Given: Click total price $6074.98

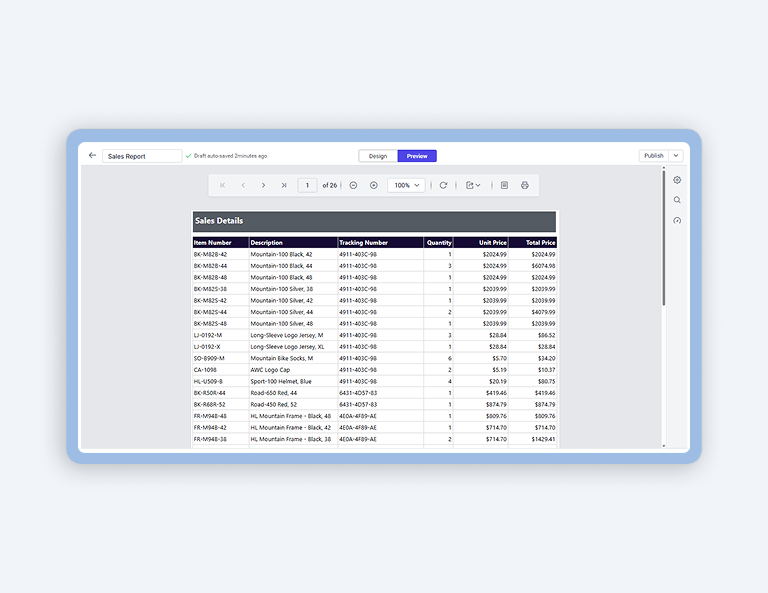Looking at the screenshot, I should pos(544,266).
